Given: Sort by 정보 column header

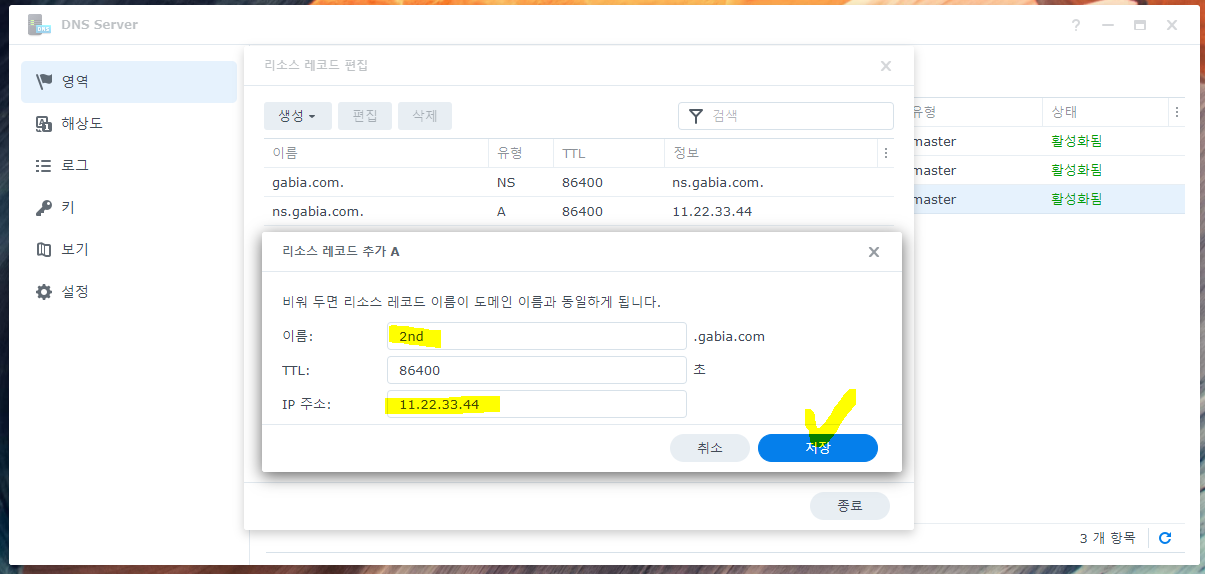Looking at the screenshot, I should pyautogui.click(x=769, y=153).
